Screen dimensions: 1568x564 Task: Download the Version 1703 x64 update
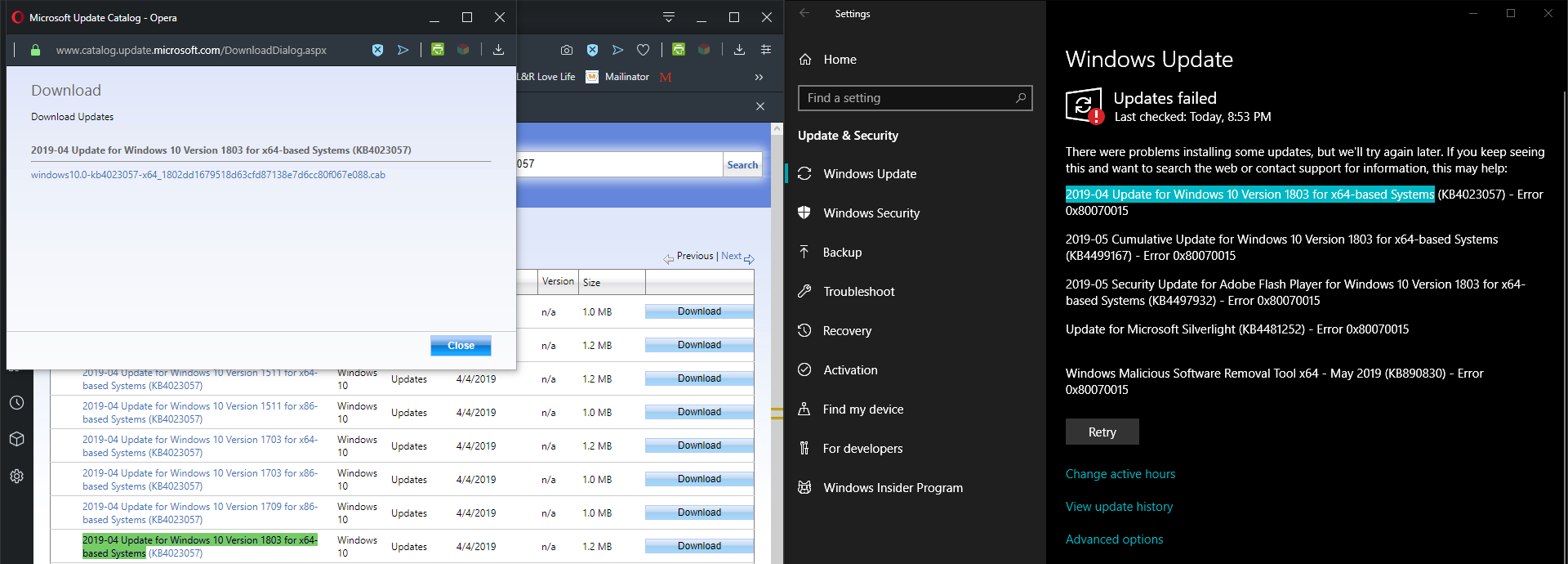click(x=699, y=445)
